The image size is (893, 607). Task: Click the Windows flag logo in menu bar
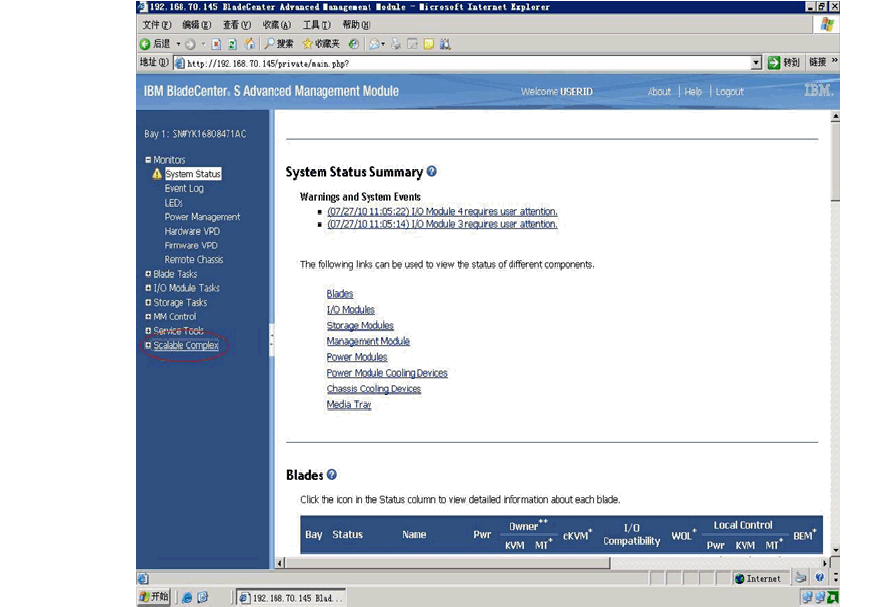click(x=827, y=24)
